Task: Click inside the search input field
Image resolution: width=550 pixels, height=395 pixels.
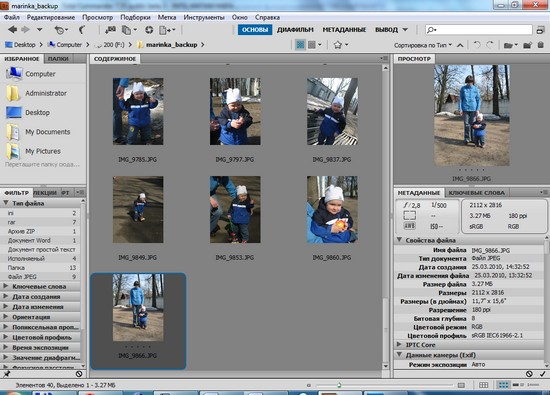Action: point(479,30)
